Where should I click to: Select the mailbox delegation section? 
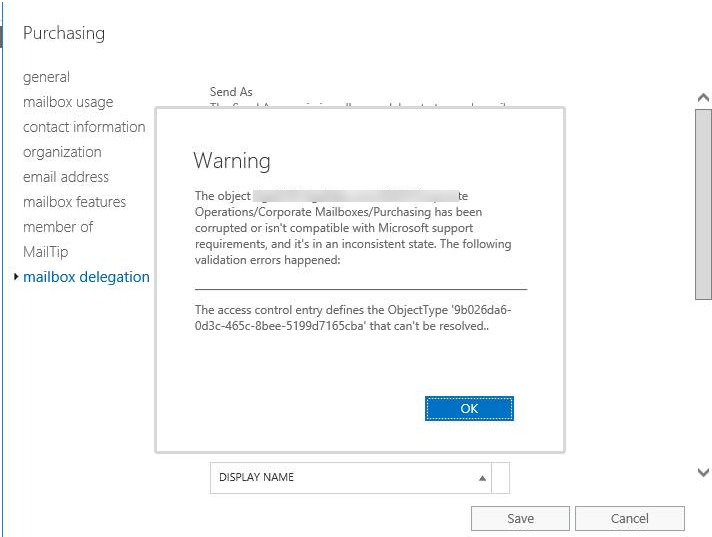(86, 276)
